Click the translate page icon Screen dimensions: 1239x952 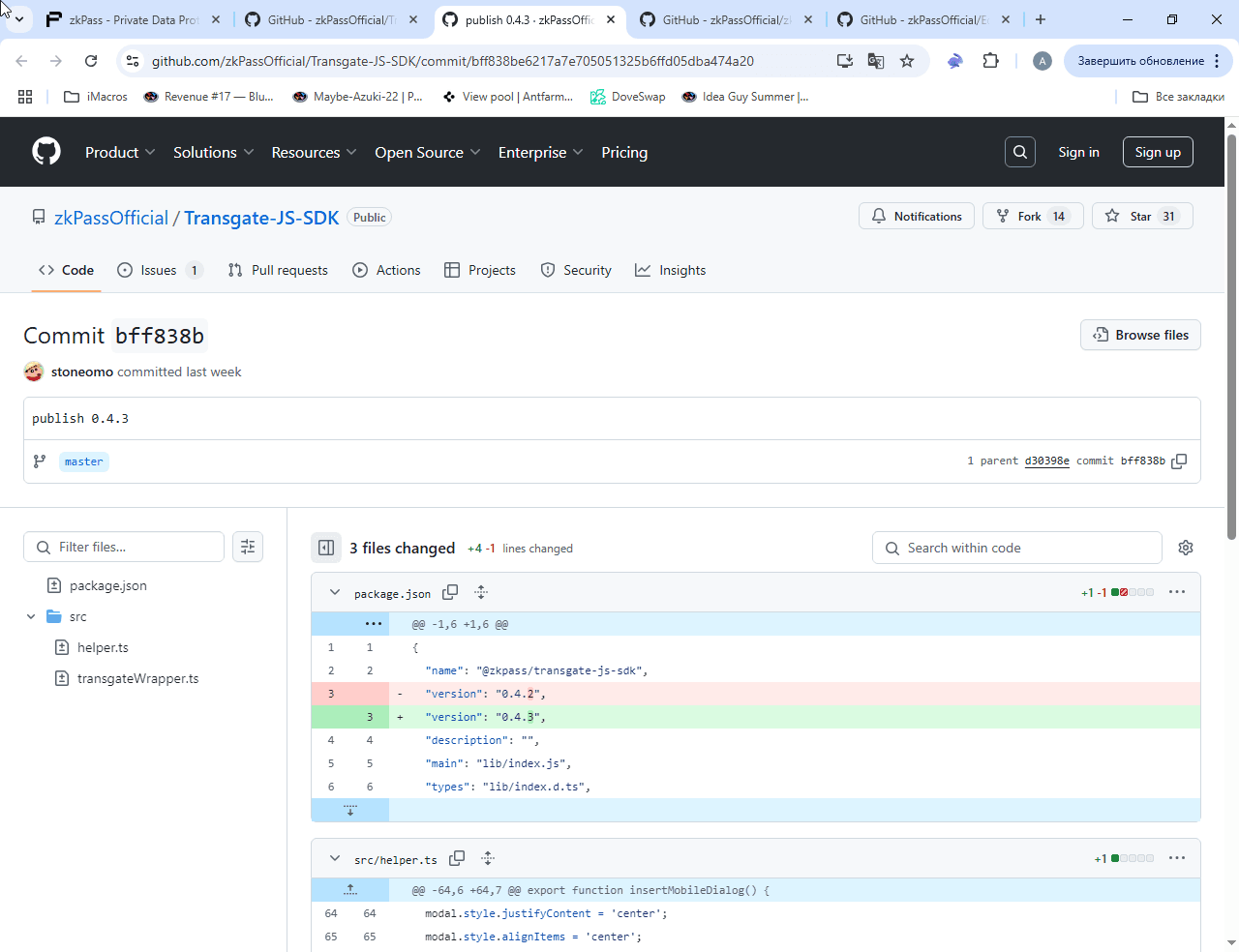[x=876, y=61]
